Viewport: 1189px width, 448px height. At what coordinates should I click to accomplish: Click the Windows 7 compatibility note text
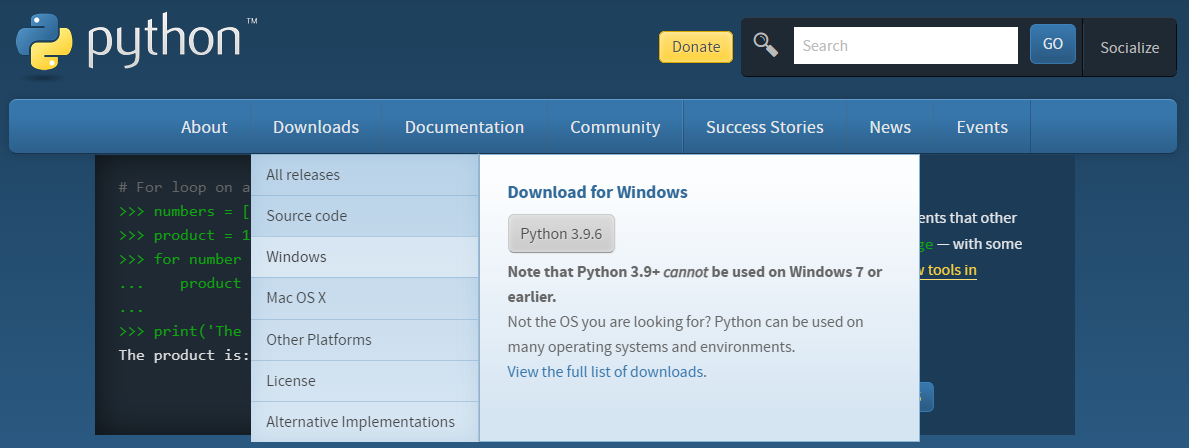coord(695,284)
